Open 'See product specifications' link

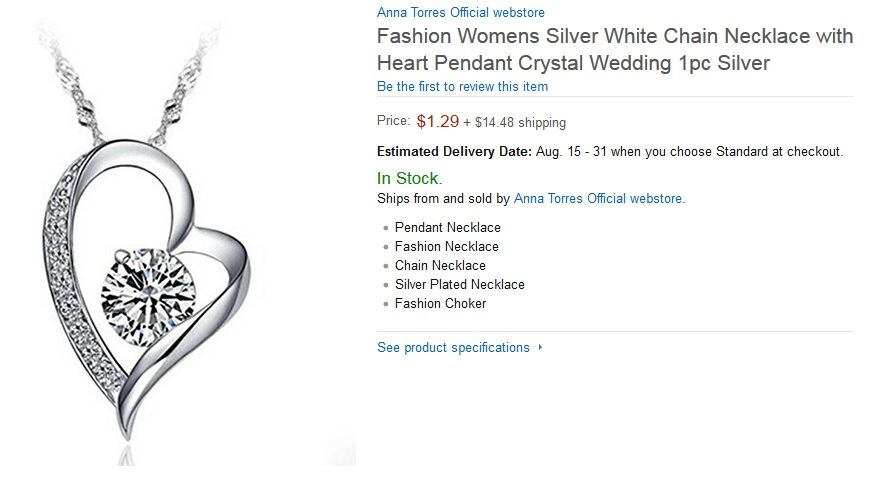[x=453, y=348]
